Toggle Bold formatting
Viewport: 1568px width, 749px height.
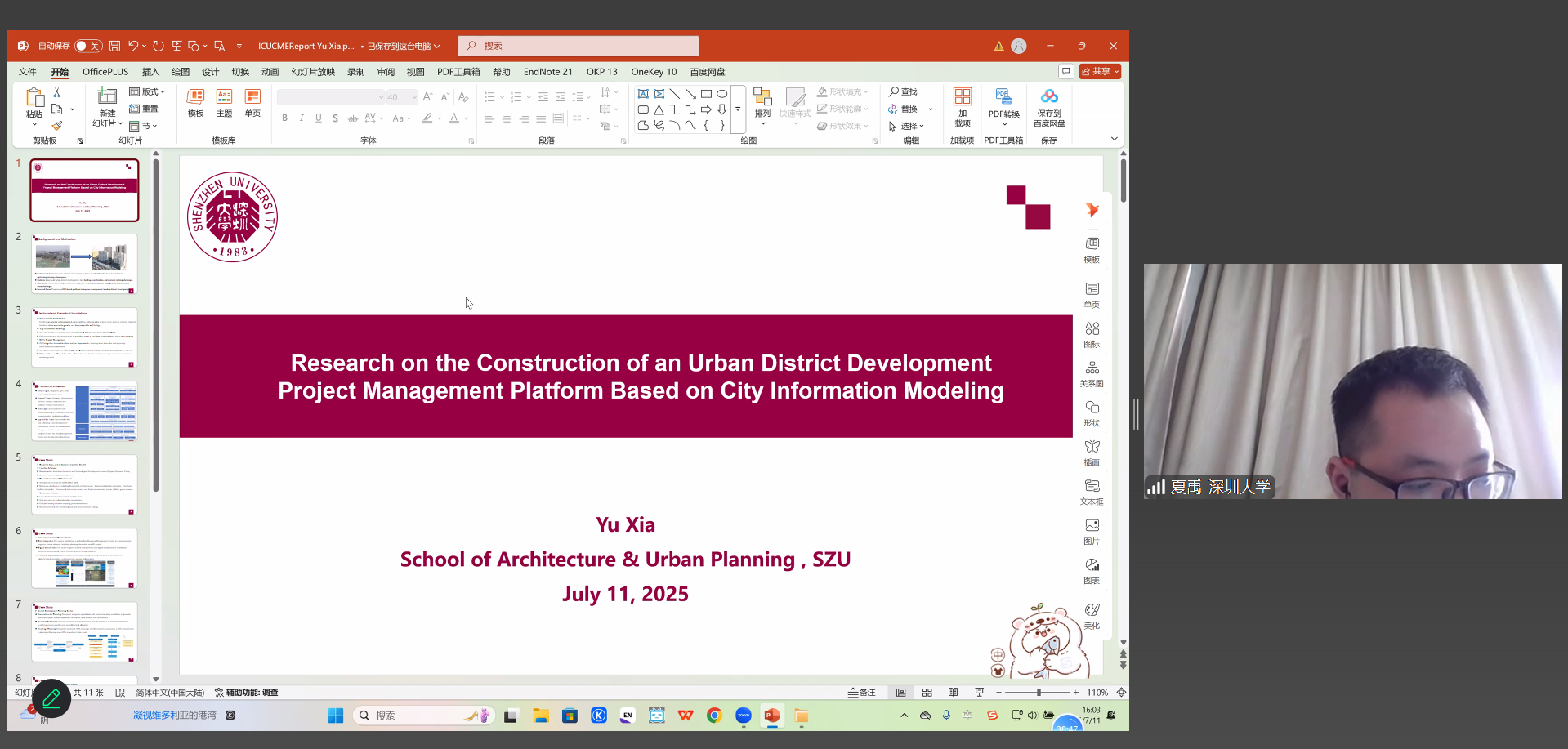(x=284, y=118)
